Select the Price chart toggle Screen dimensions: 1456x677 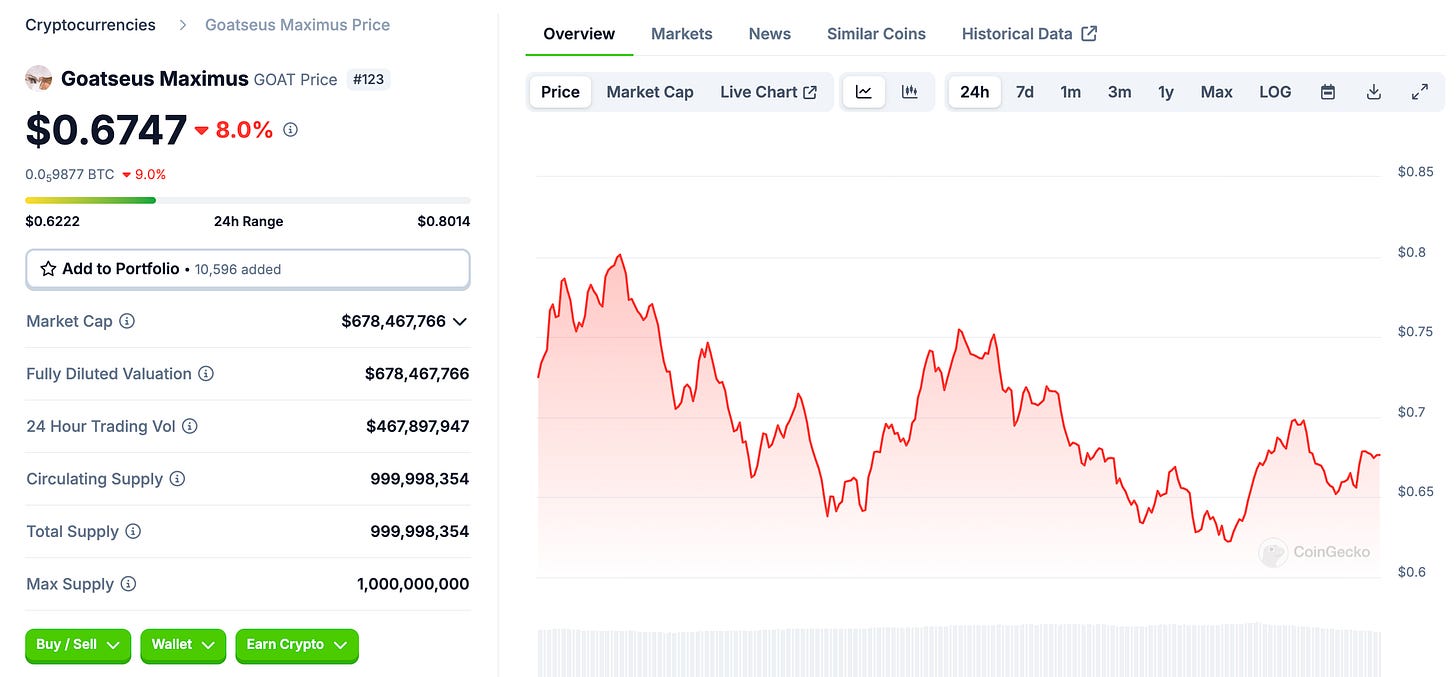(x=560, y=92)
